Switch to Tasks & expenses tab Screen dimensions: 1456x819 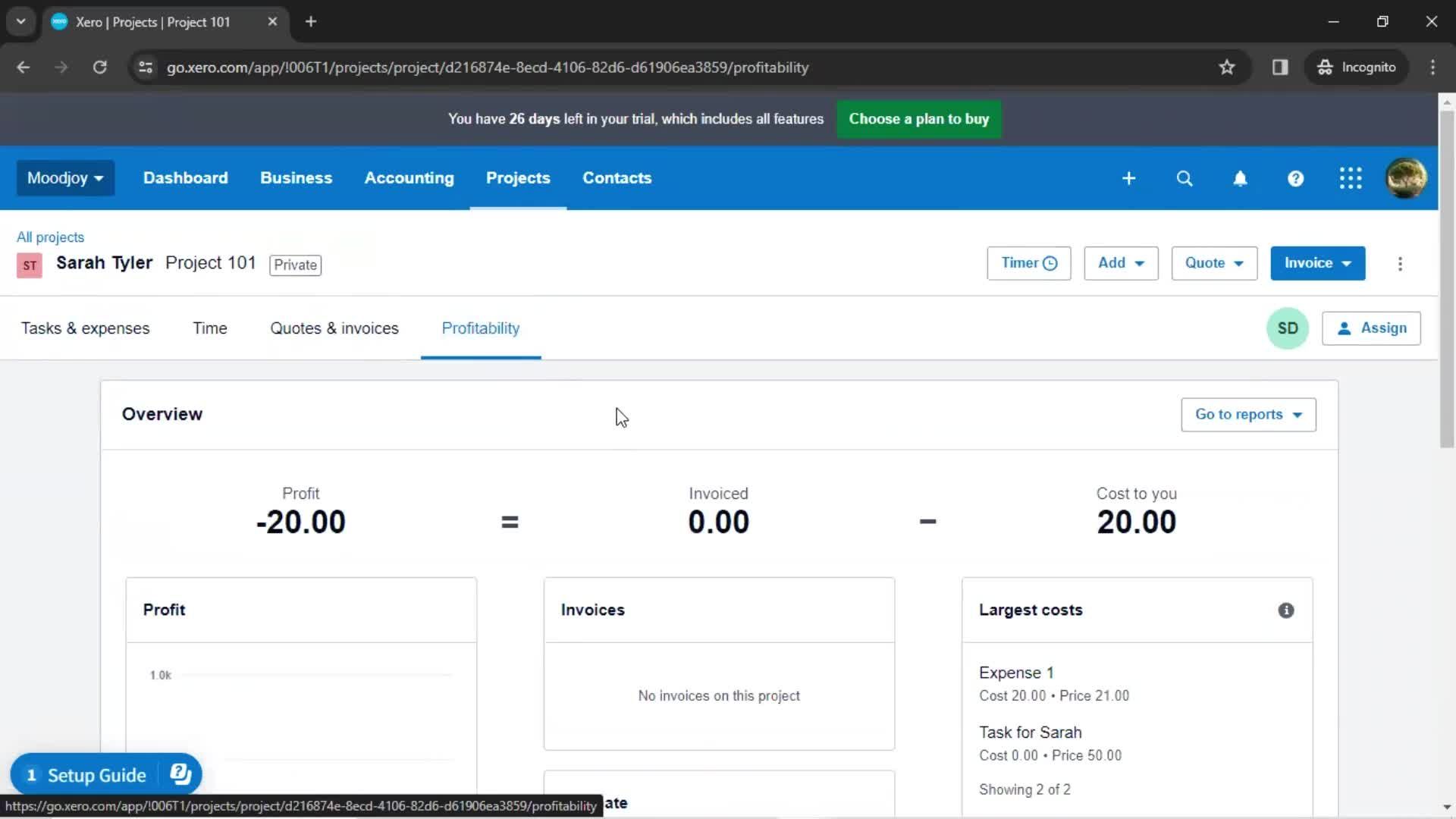(86, 328)
